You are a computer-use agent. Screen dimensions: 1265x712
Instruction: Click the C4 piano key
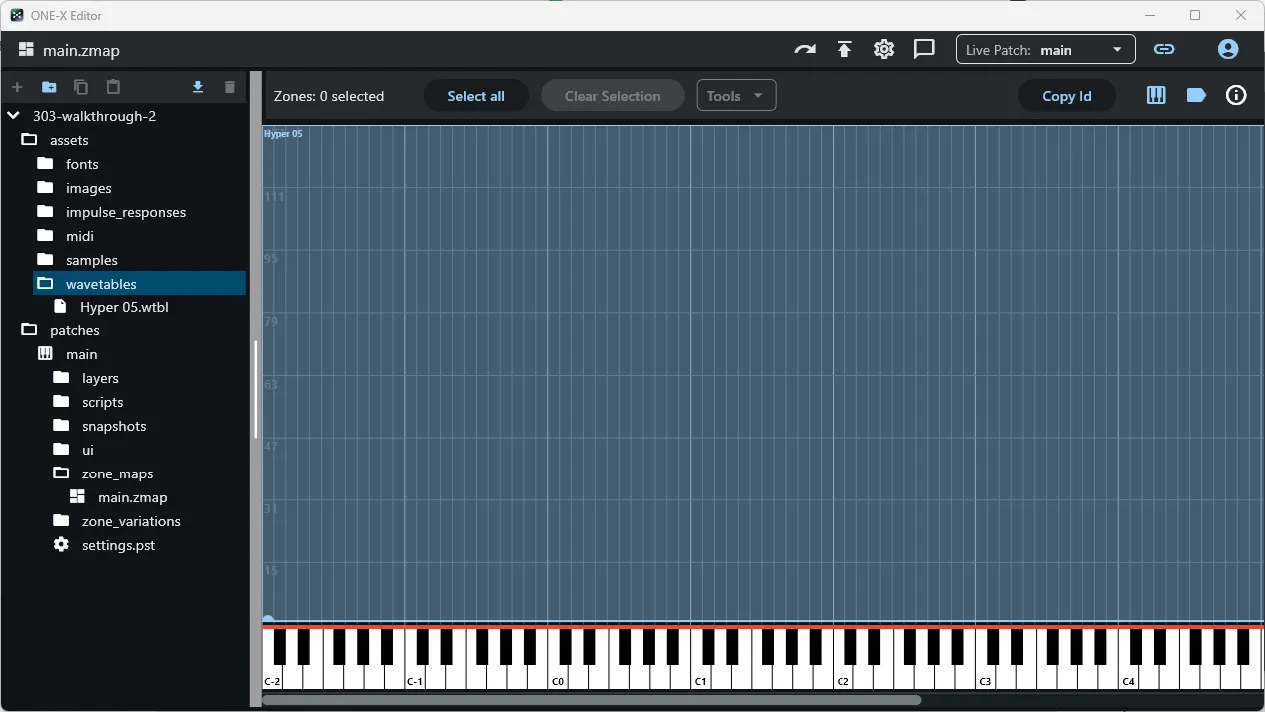tap(1128, 678)
